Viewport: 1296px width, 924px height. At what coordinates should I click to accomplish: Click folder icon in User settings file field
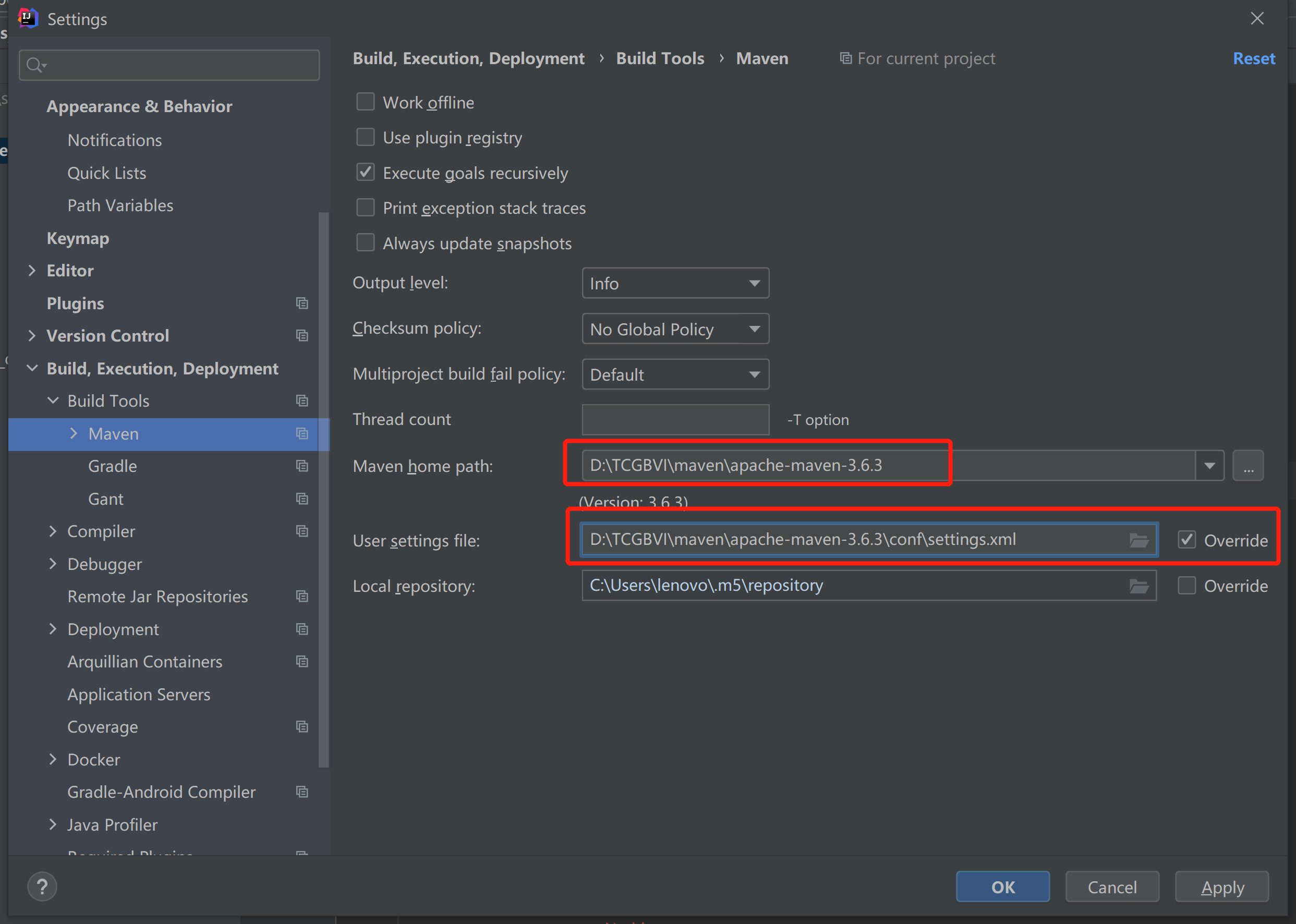coord(1138,540)
